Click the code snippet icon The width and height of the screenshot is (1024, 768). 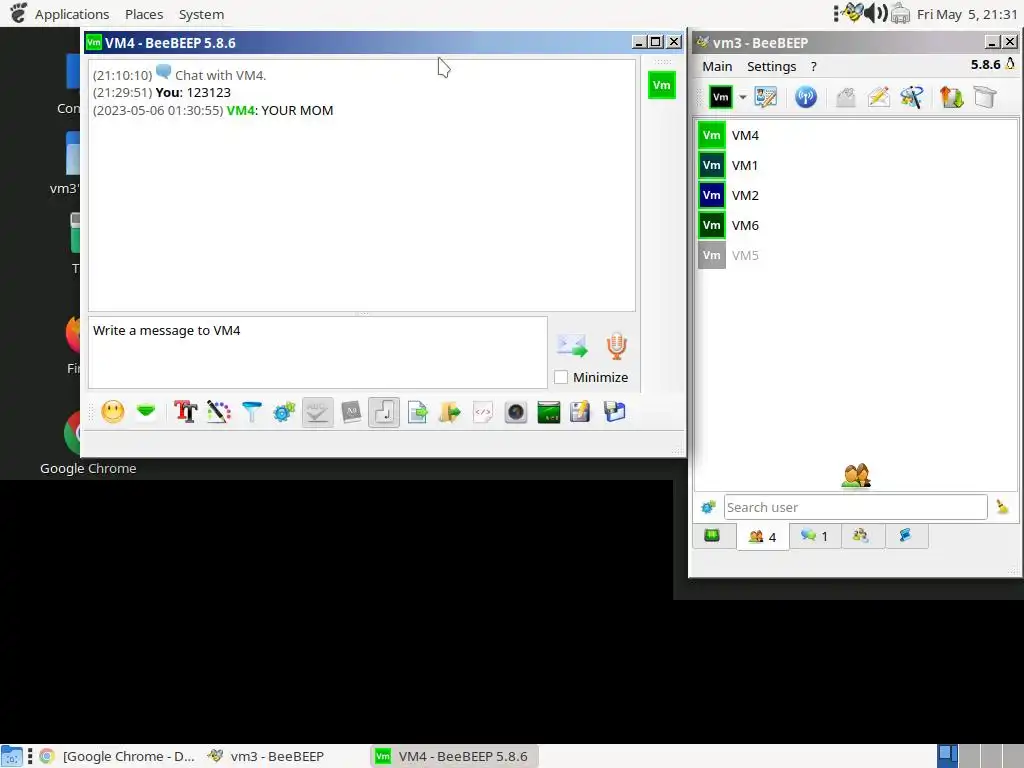pos(483,412)
